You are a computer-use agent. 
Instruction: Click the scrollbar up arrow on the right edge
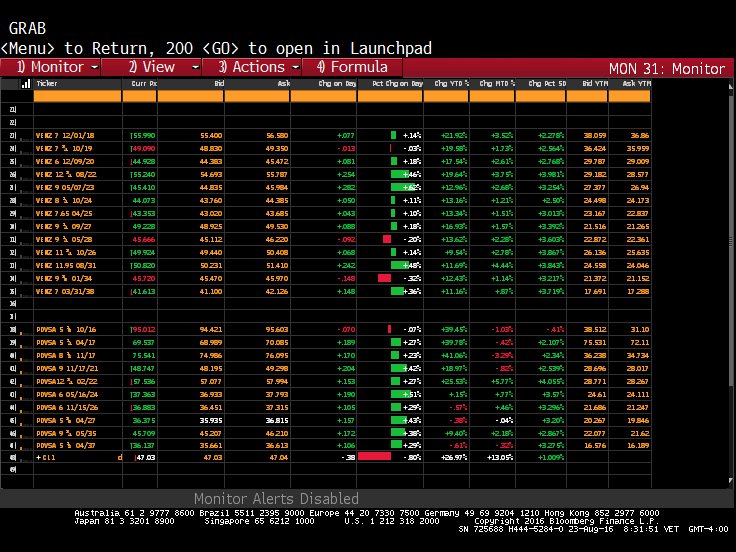click(x=730, y=87)
